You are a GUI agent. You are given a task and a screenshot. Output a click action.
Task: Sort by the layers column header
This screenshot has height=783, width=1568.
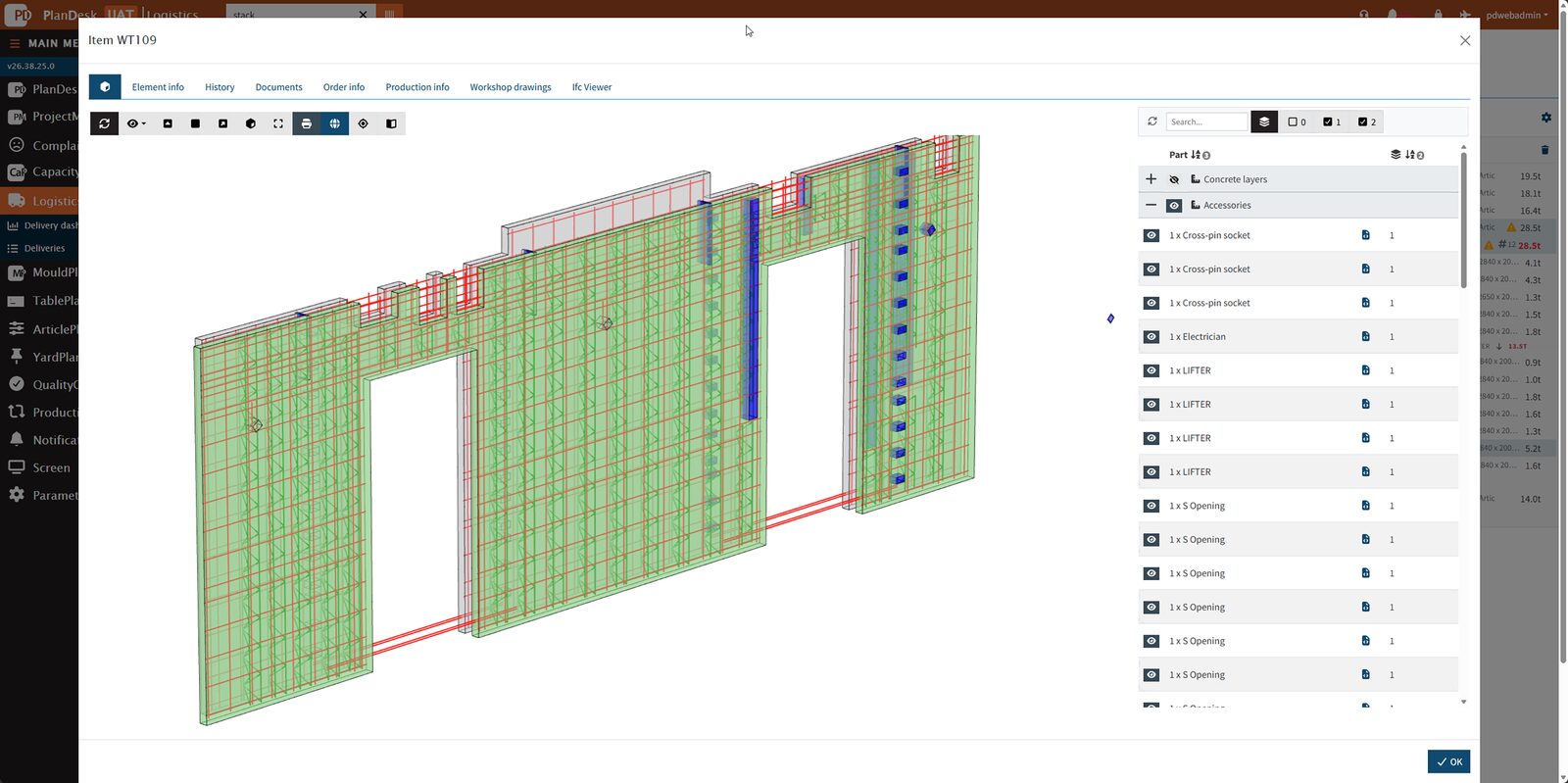click(1407, 155)
